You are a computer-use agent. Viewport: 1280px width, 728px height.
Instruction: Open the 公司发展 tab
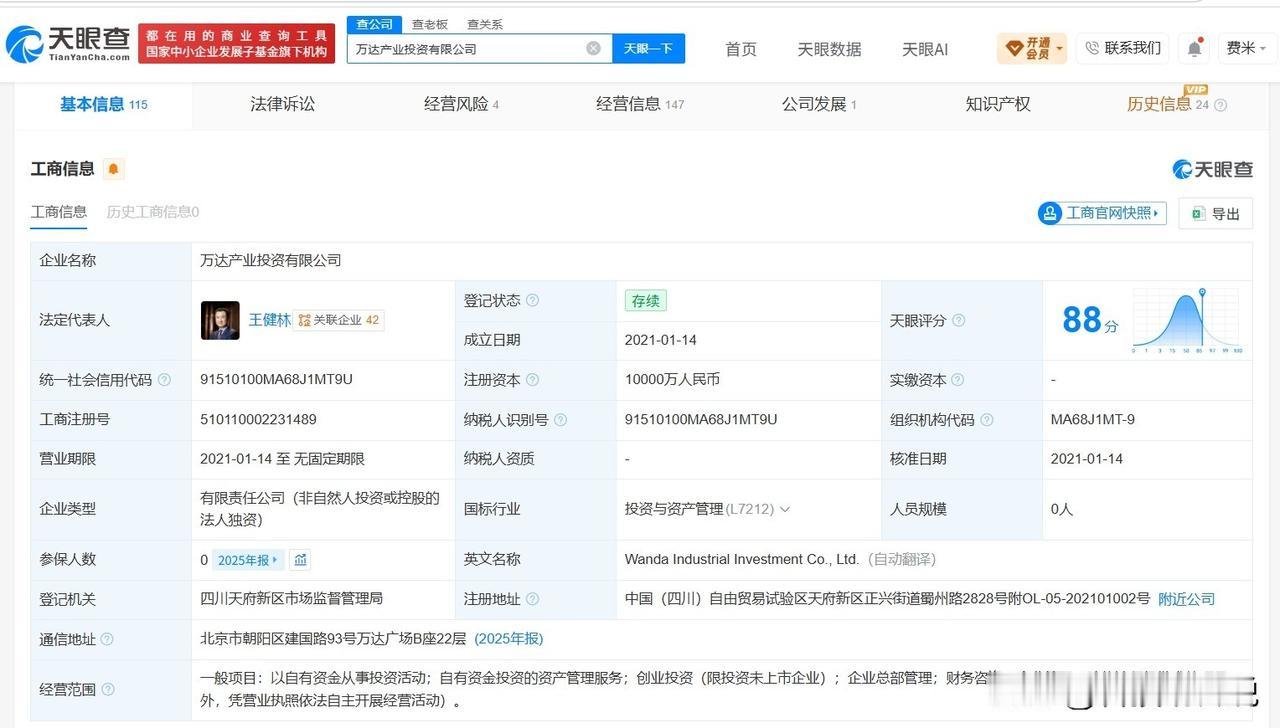pyautogui.click(x=819, y=104)
